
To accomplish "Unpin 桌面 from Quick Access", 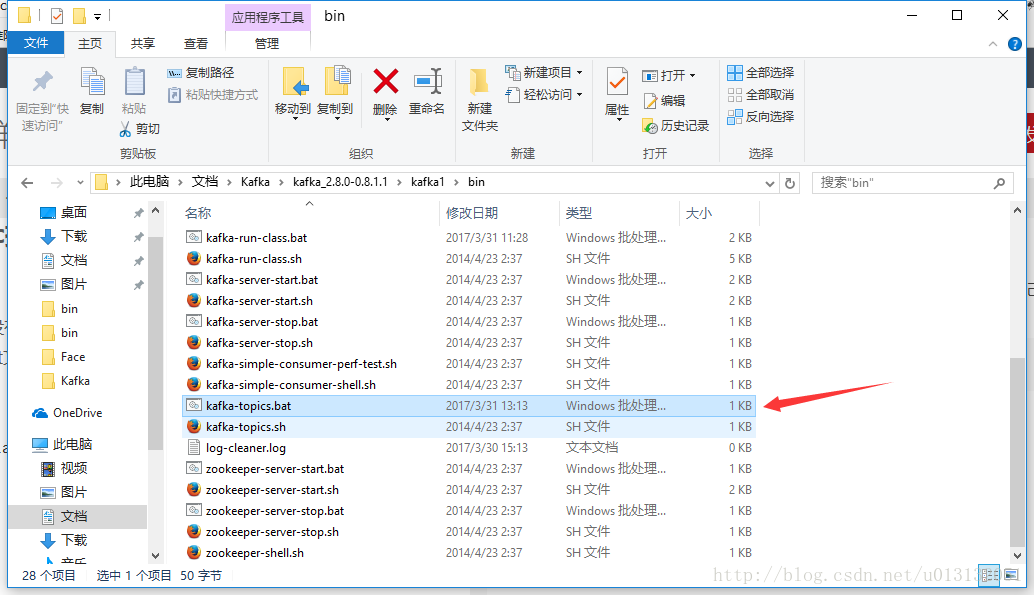I will (x=139, y=212).
